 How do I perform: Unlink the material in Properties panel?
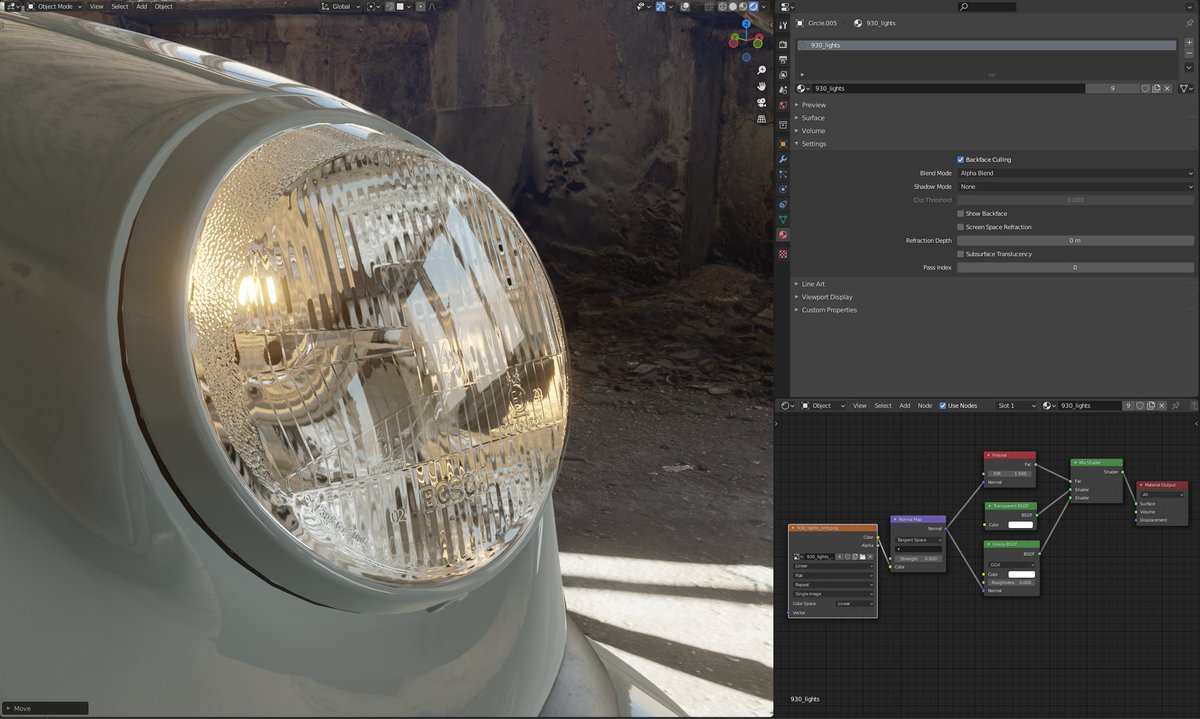(1167, 89)
